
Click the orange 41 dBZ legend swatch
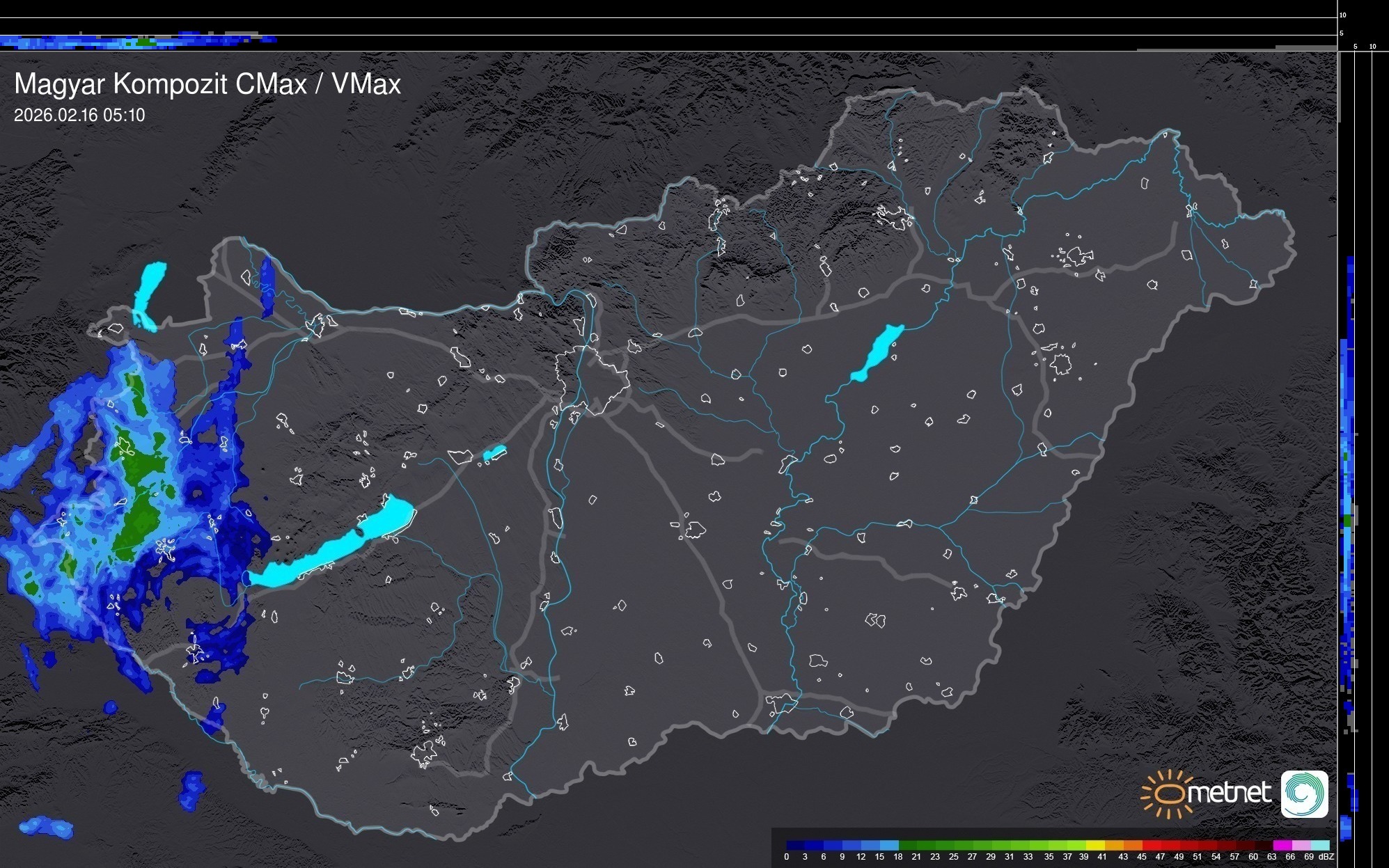point(1114,845)
